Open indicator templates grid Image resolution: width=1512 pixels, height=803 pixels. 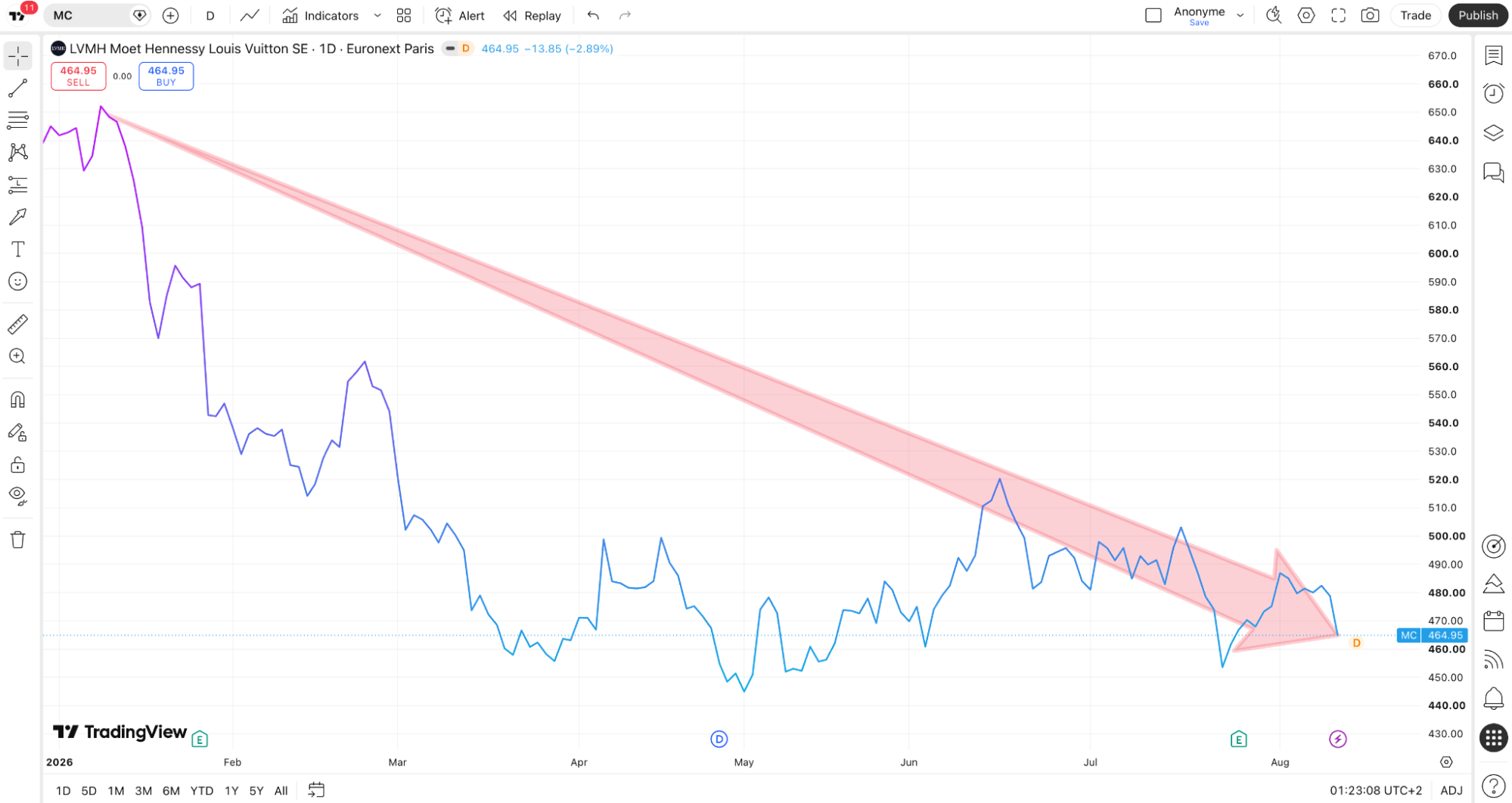coord(404,15)
